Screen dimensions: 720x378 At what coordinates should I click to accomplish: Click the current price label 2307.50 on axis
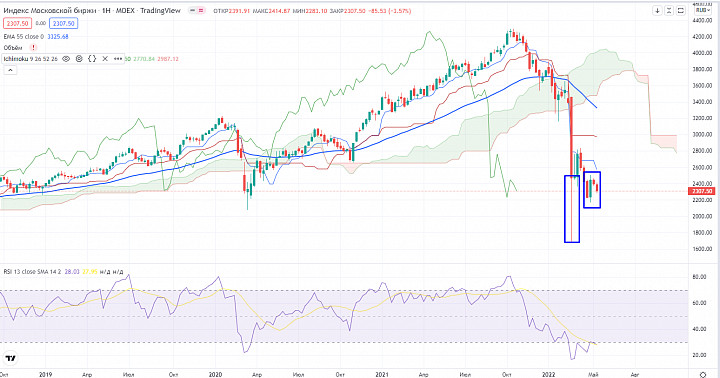tap(702, 191)
